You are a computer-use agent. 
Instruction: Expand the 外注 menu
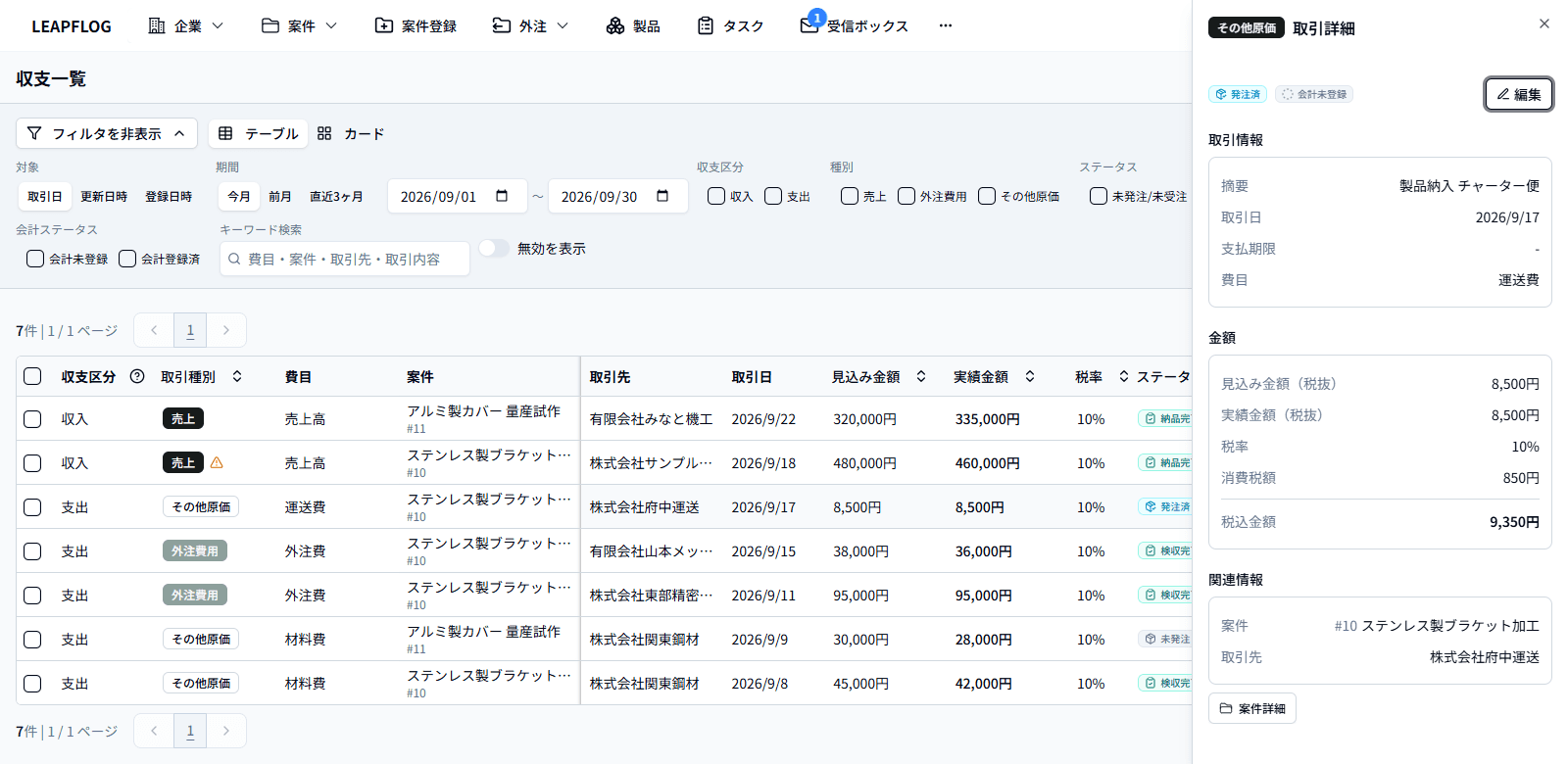[x=530, y=25]
